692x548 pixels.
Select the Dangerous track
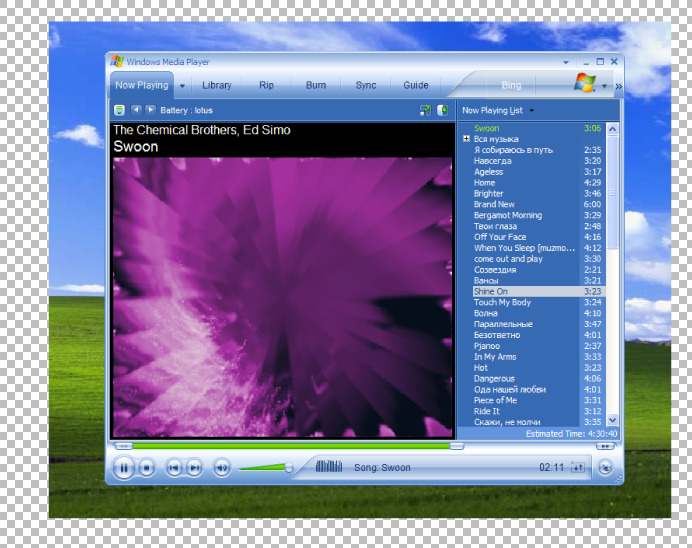click(x=537, y=379)
